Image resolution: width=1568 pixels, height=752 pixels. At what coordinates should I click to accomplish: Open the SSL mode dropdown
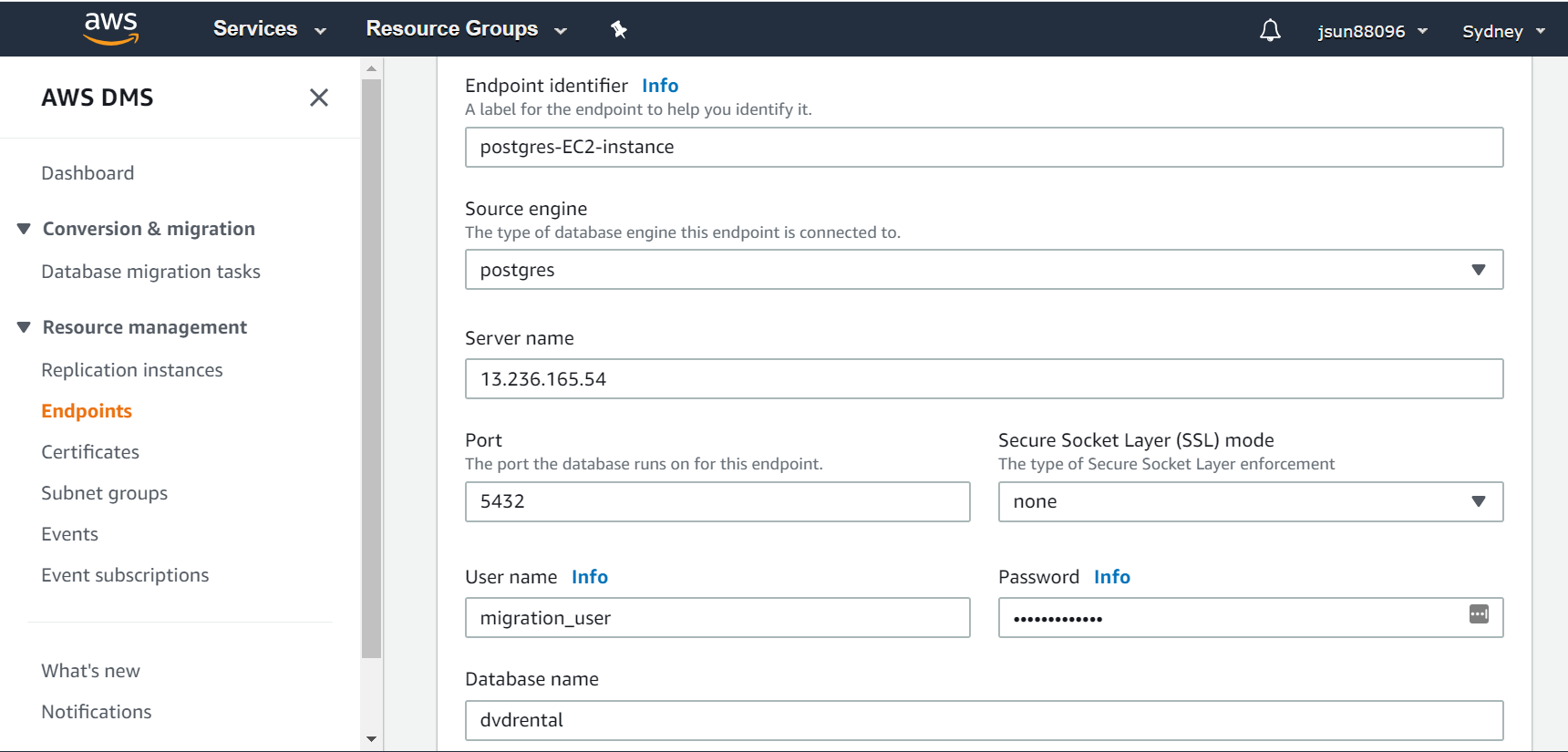[x=1250, y=501]
